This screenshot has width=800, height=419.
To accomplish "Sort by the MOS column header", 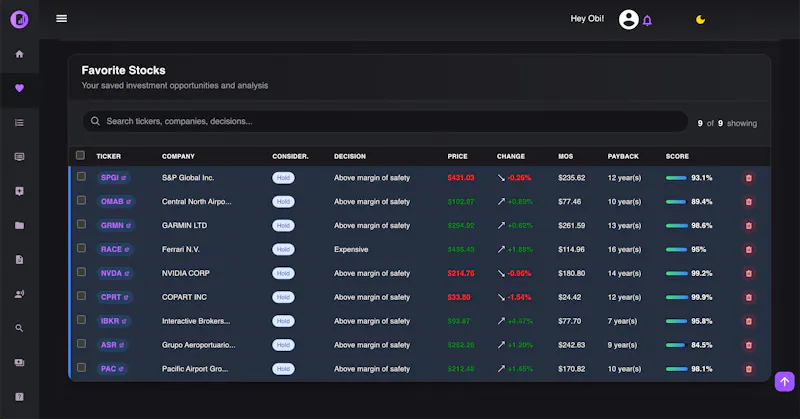I will click(x=565, y=156).
